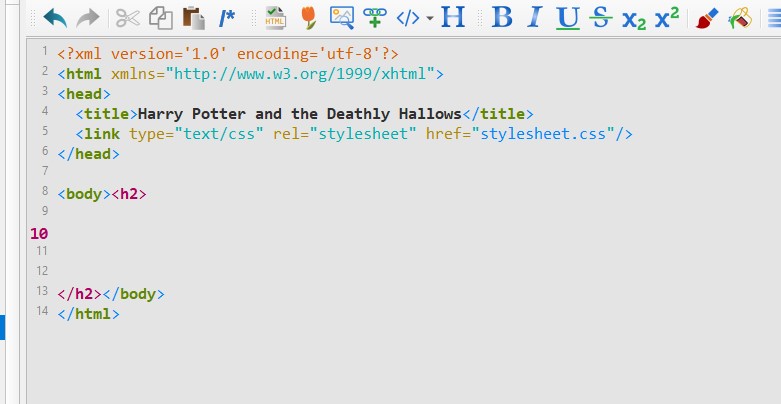Apply subscript with the x₂ icon

tap(634, 20)
